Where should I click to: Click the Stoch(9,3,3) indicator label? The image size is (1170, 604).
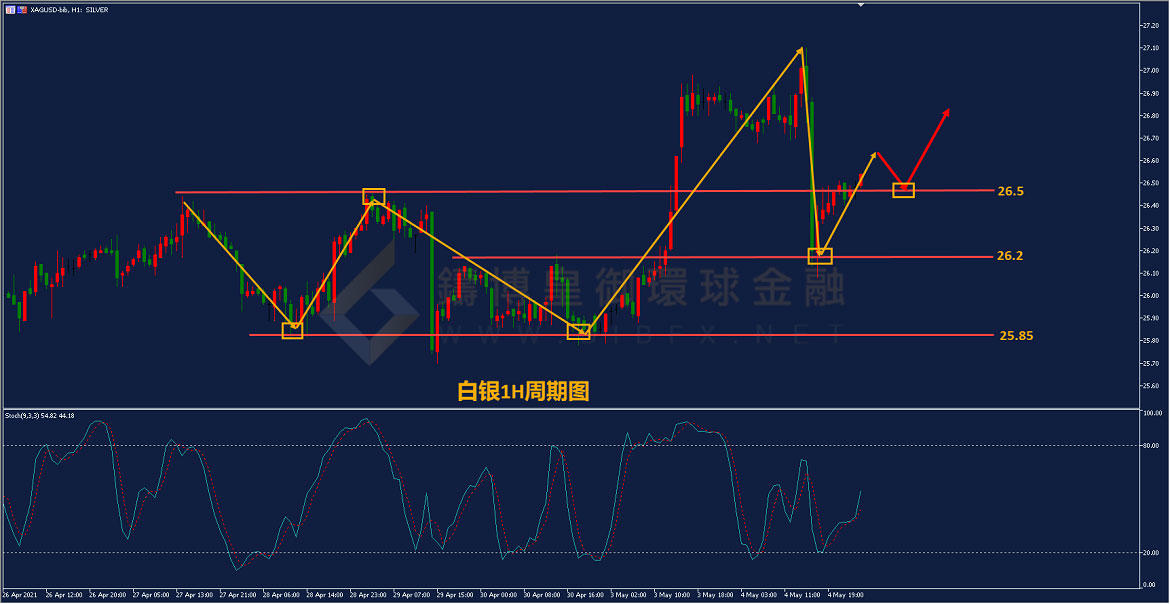(x=40, y=415)
